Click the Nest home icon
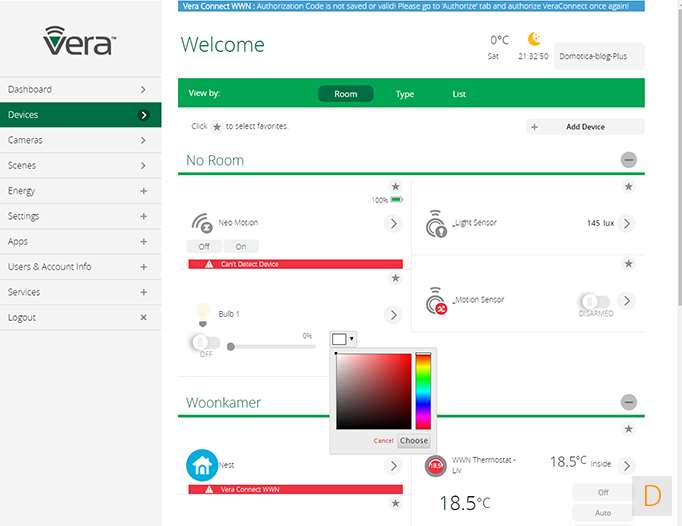The height and width of the screenshot is (526, 682). point(202,465)
